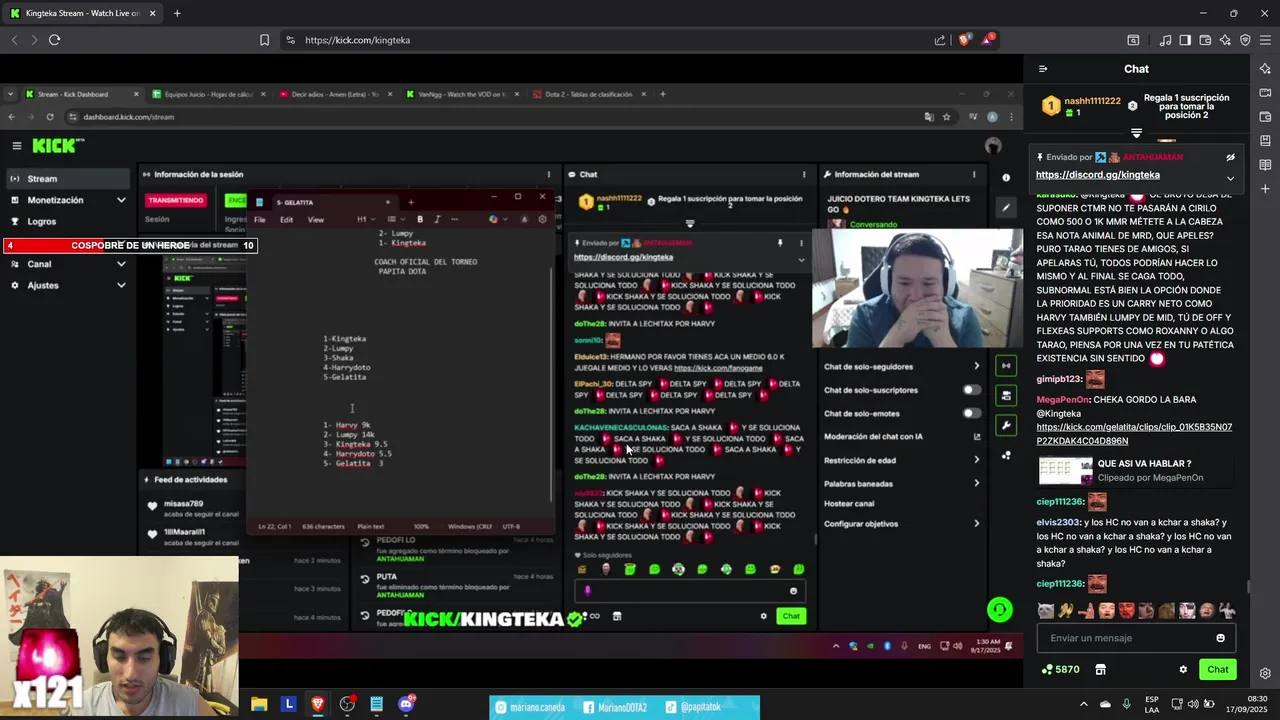
Task: Open Brave Talk video camera sidebar icon
Action: [1265, 93]
